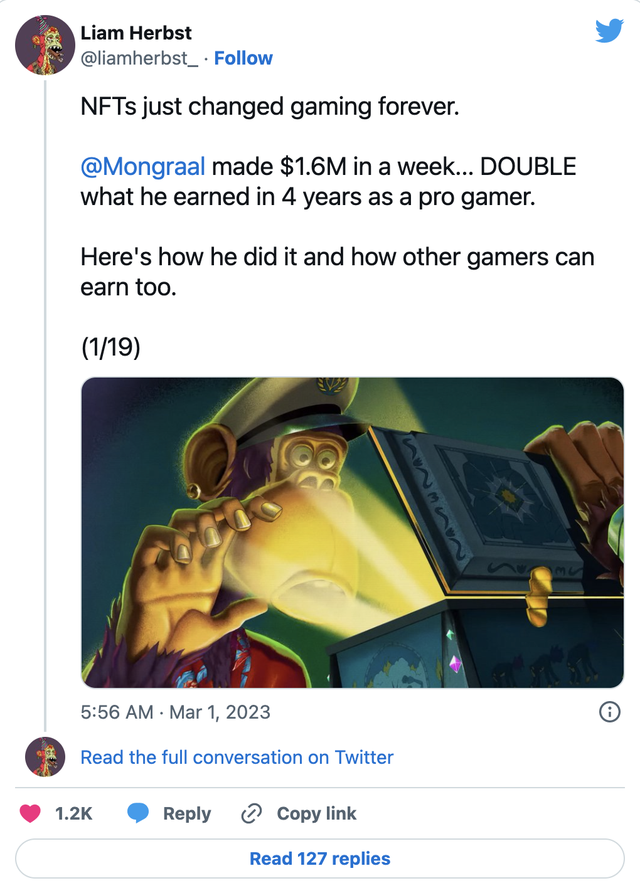Click the (1/19) thread counter text
640x893 pixels.
[x=112, y=348]
